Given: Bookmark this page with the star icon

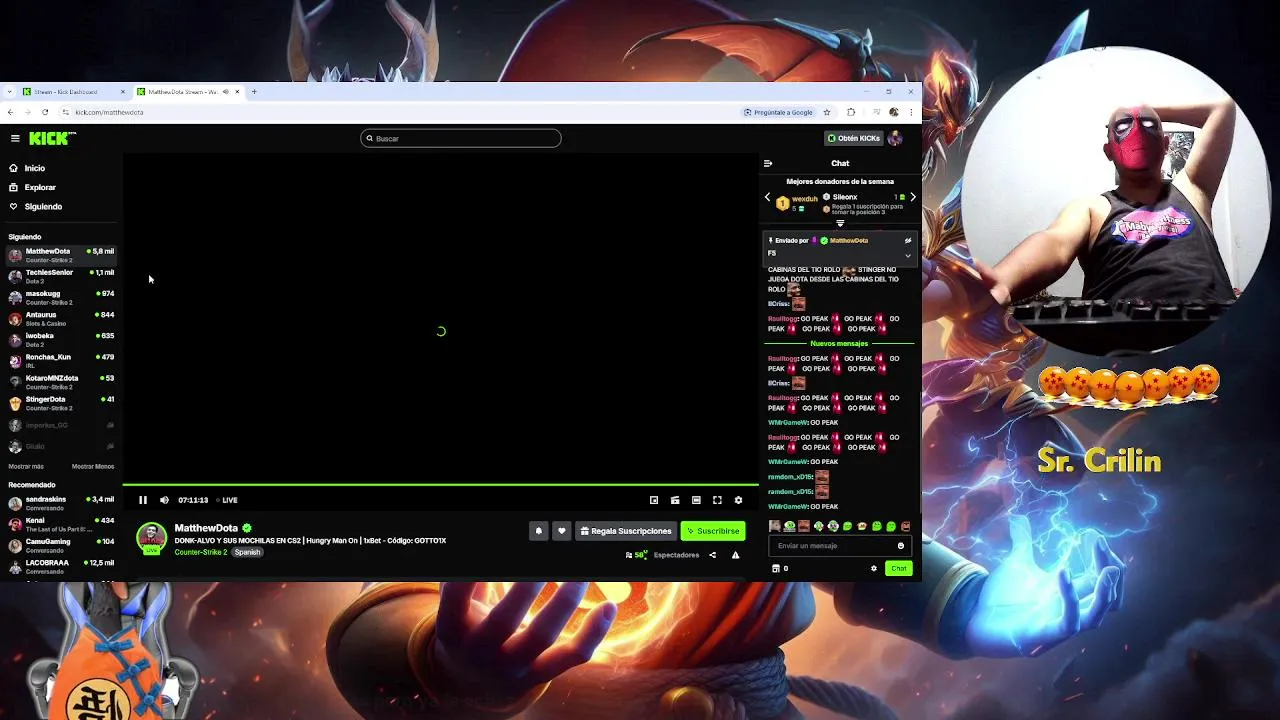Looking at the screenshot, I should tap(827, 112).
